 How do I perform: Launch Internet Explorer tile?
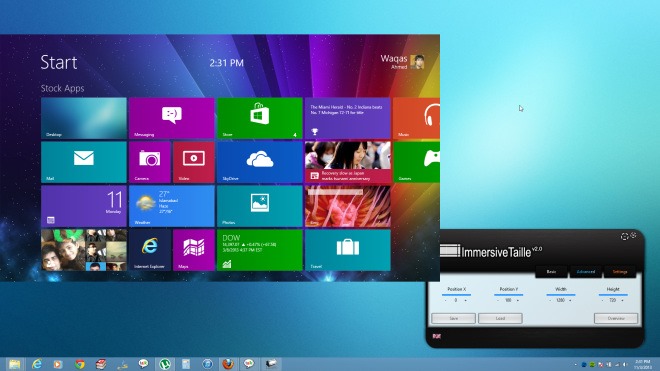pos(150,250)
